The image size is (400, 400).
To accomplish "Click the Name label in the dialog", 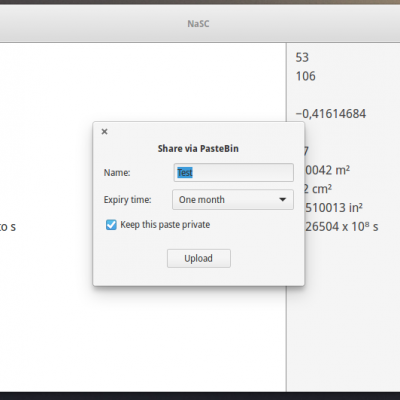I will pos(117,173).
